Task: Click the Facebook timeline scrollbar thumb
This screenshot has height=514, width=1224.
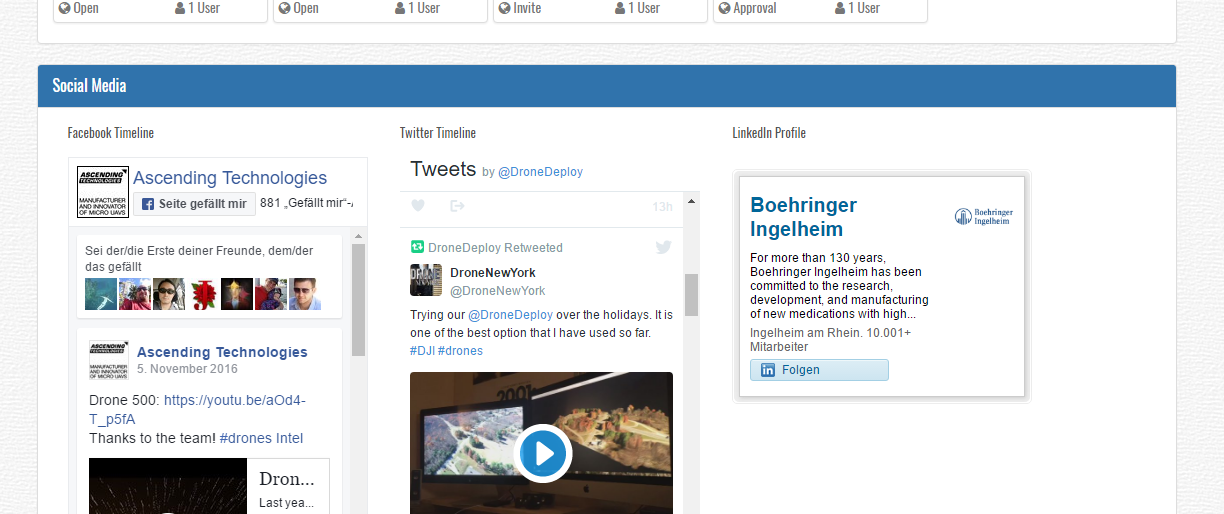Action: pyautogui.click(x=358, y=300)
